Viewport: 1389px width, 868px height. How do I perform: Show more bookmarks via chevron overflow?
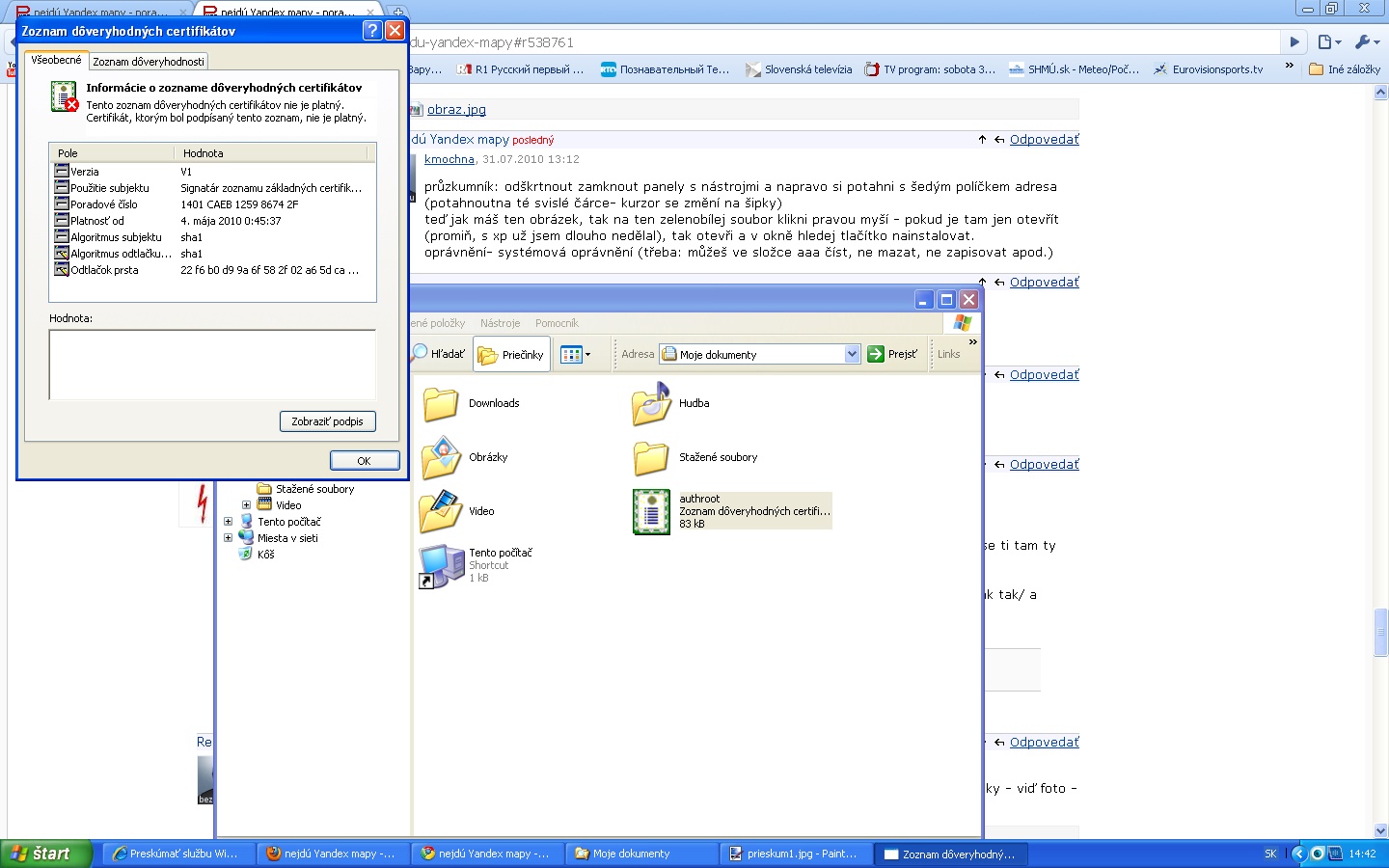coord(1289,66)
